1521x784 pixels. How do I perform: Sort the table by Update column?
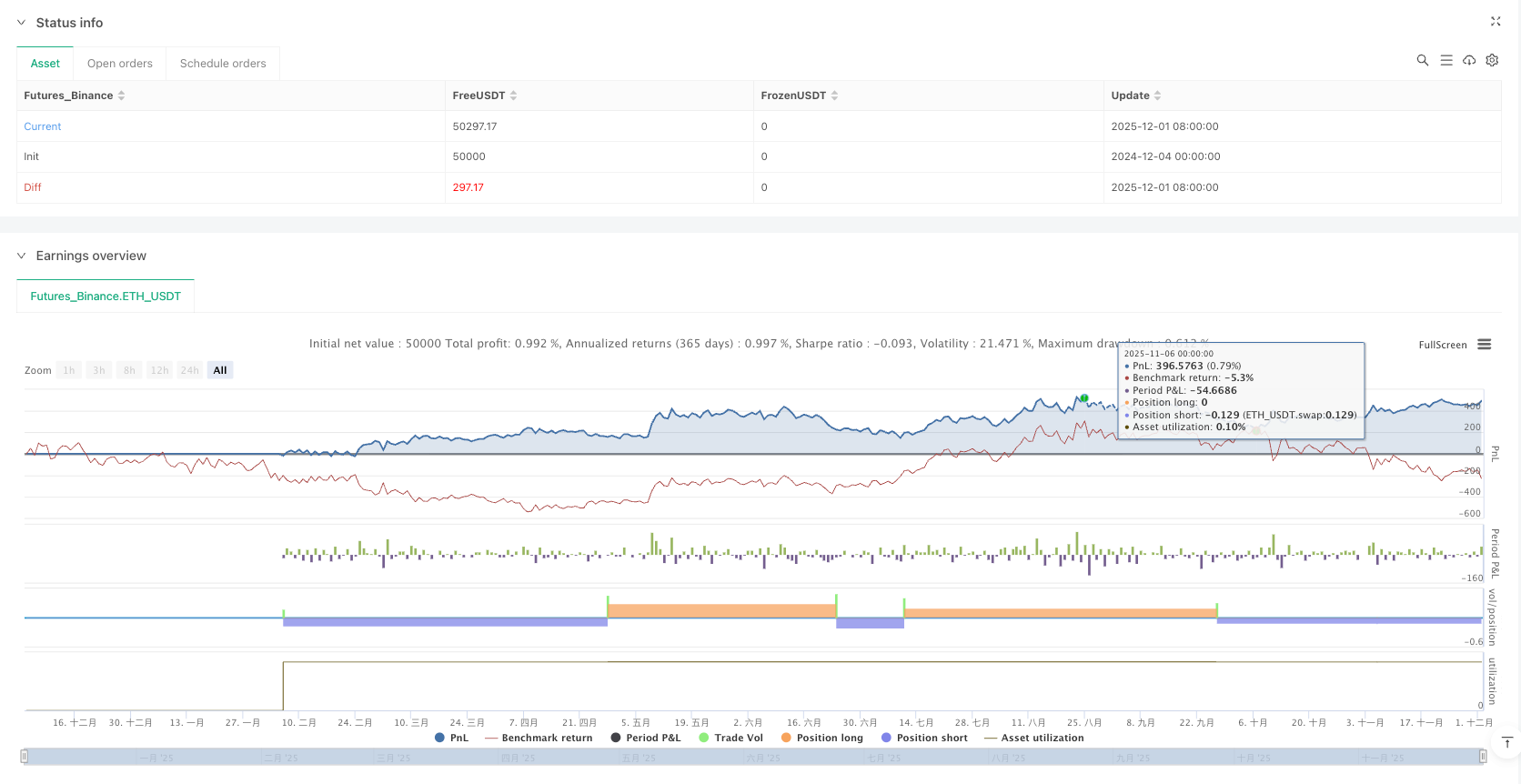(x=1157, y=95)
